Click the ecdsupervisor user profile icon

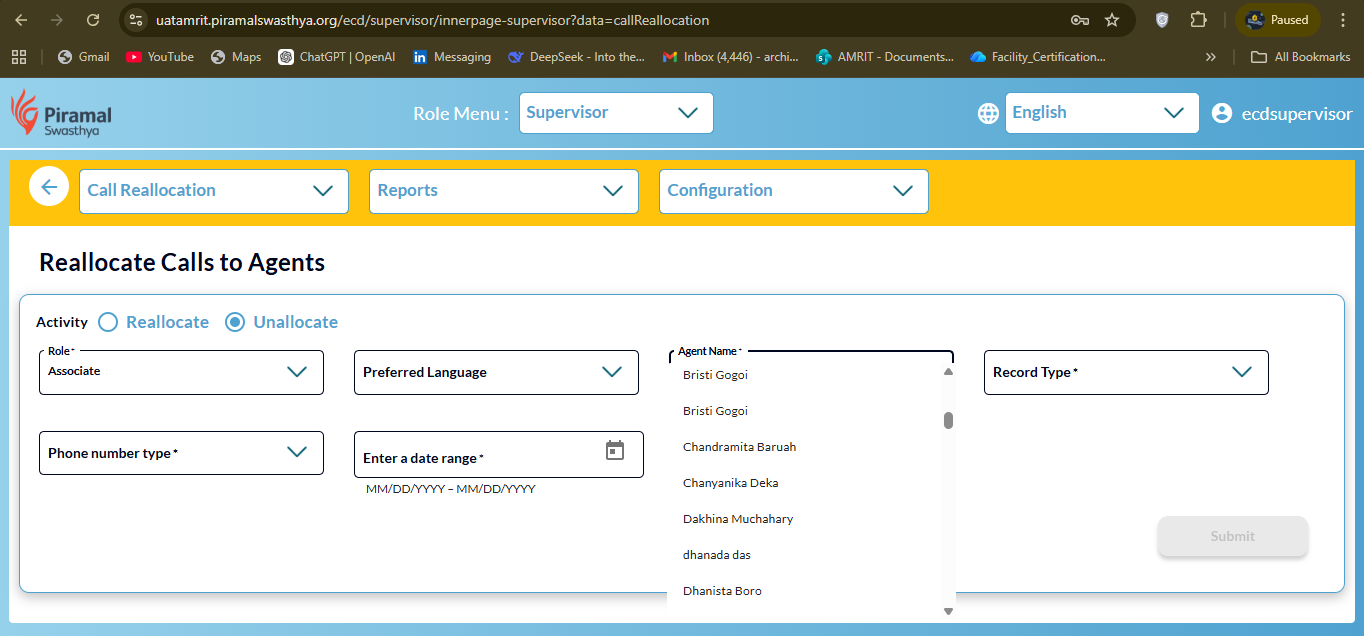(x=1221, y=114)
